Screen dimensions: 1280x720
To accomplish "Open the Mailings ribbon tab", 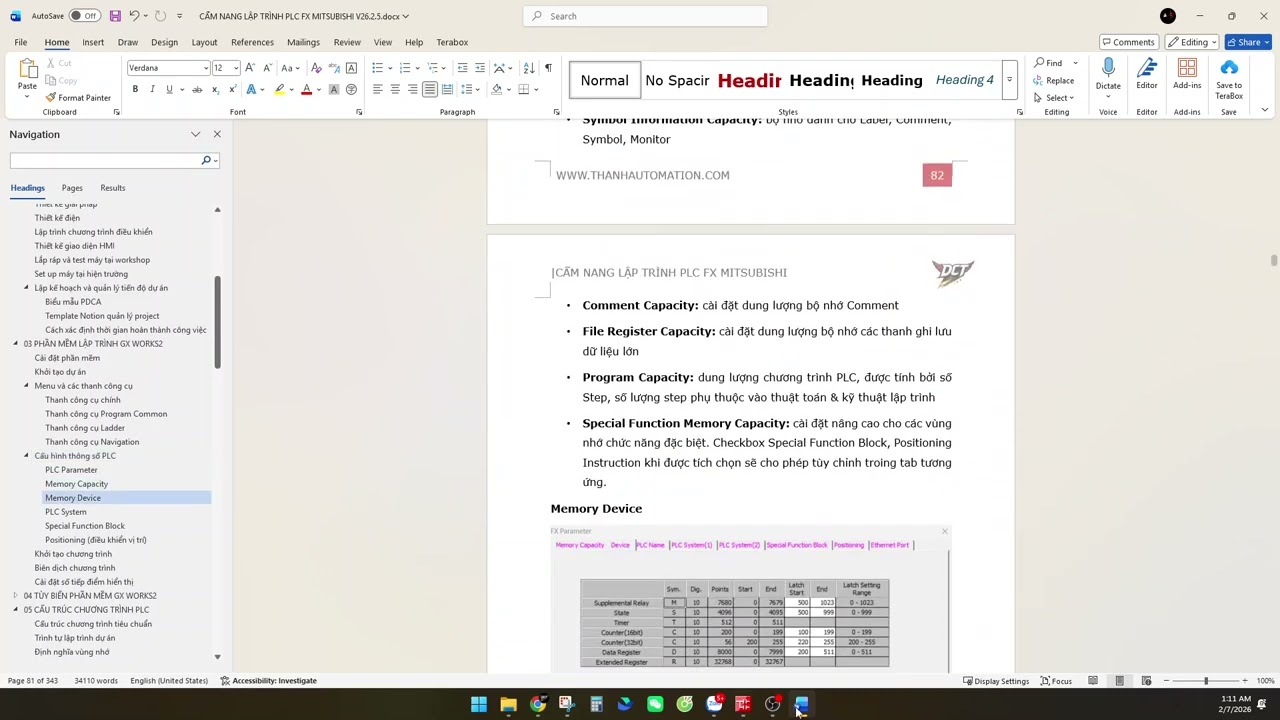I will tap(303, 42).
